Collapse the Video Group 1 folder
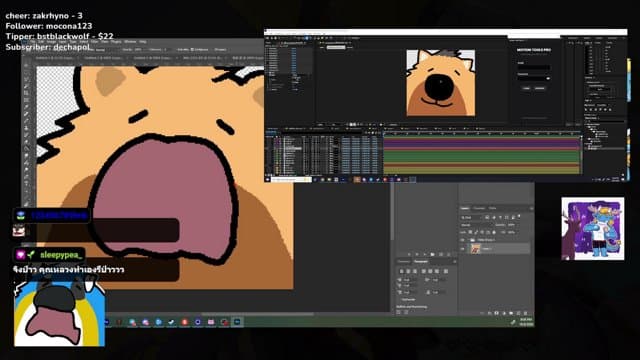The width and height of the screenshot is (640, 360). [x=468, y=240]
